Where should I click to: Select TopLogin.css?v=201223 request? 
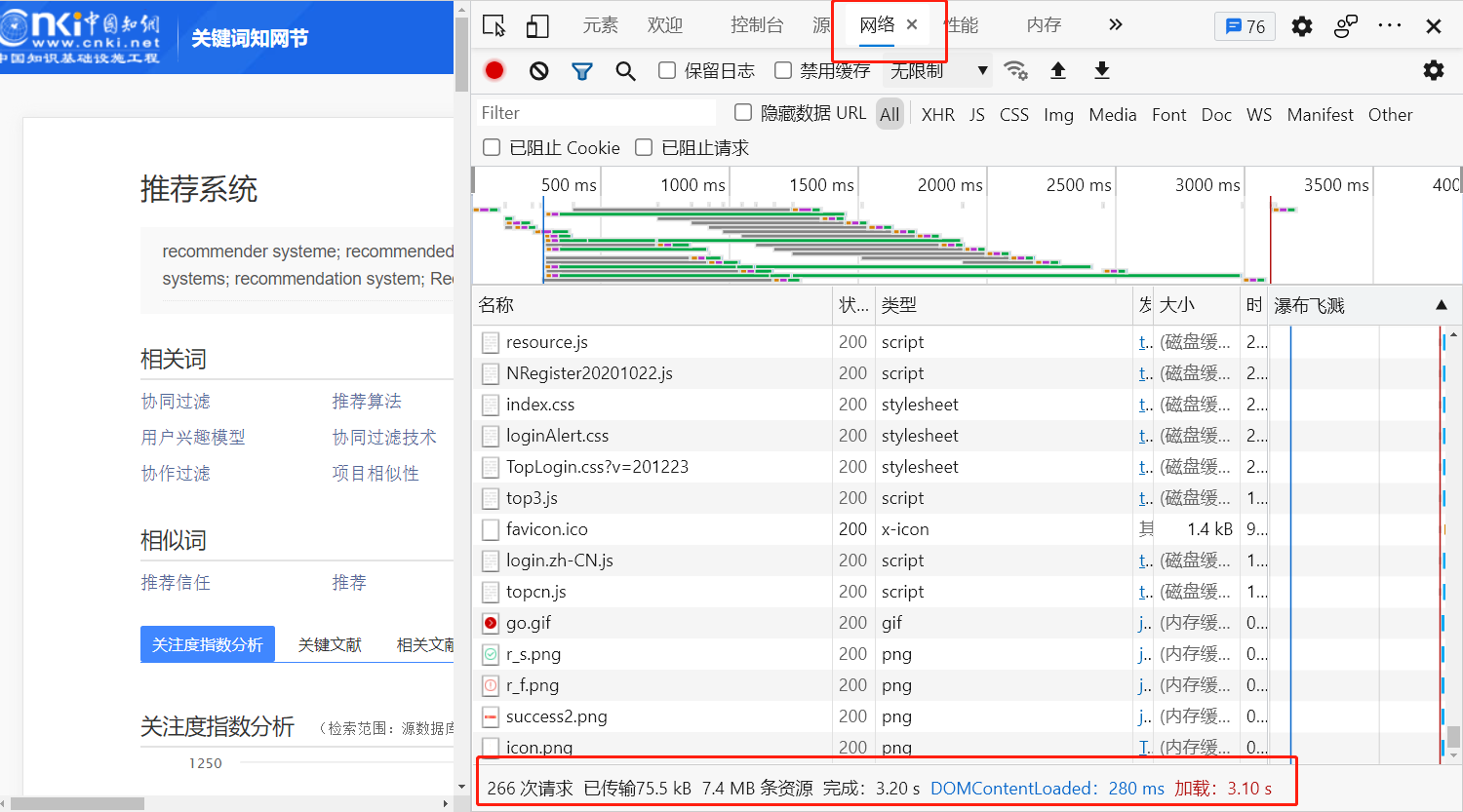tap(869, 467)
